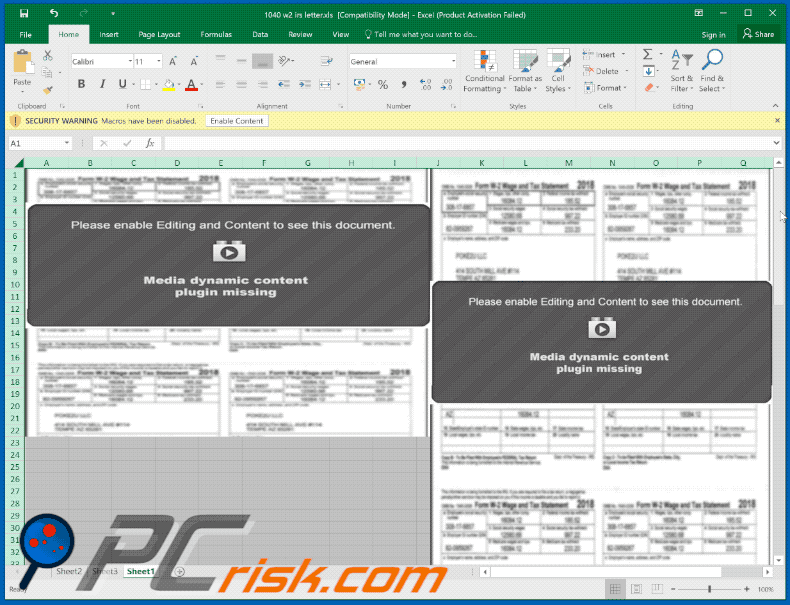Open the Calibri font name dropdown
The height and width of the screenshot is (605, 790).
130,61
